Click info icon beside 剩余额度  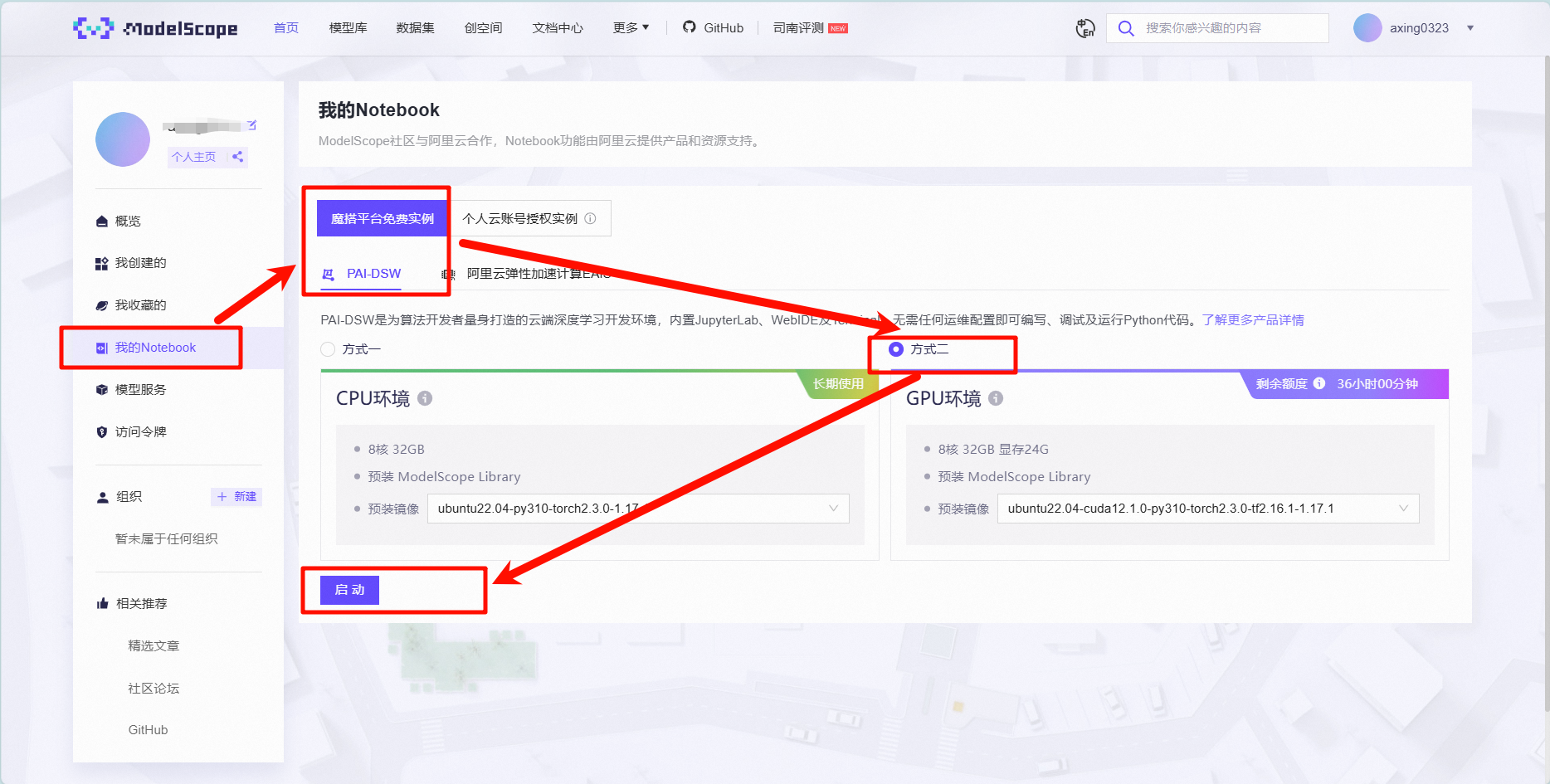pyautogui.click(x=1319, y=383)
